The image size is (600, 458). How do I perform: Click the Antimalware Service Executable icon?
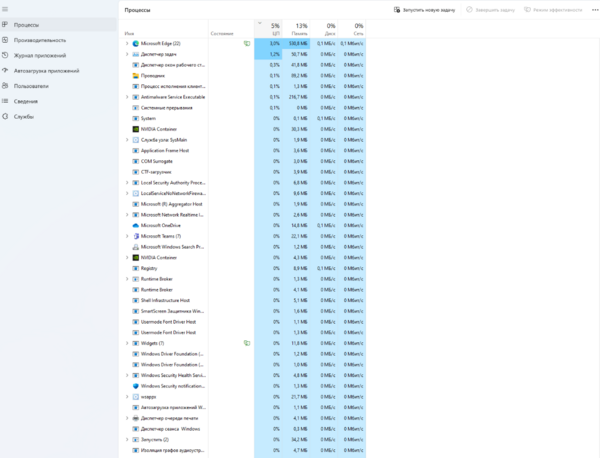tap(135, 97)
